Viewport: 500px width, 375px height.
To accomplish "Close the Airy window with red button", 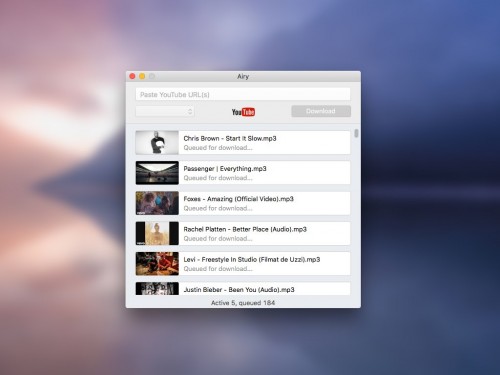I will (132, 76).
